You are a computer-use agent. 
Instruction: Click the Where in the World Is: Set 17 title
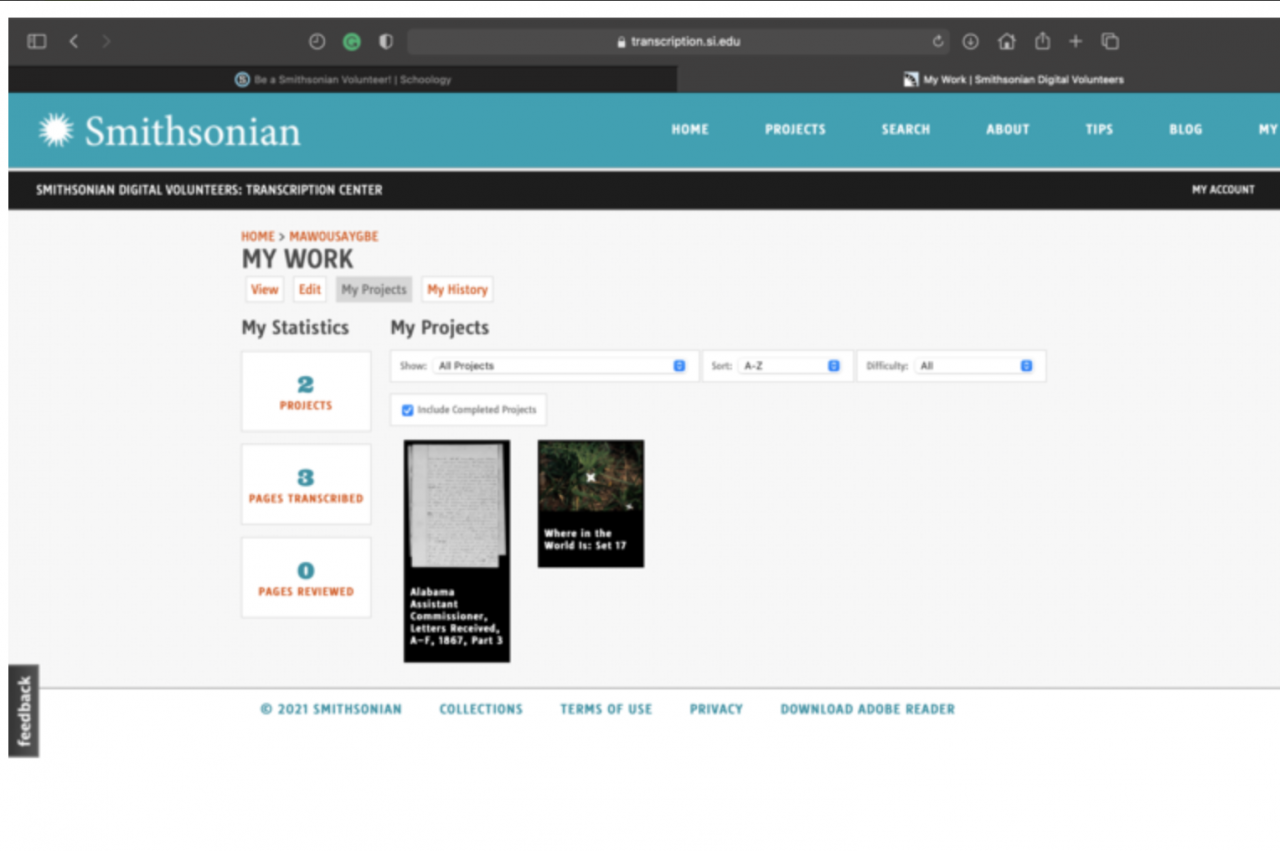pos(585,540)
